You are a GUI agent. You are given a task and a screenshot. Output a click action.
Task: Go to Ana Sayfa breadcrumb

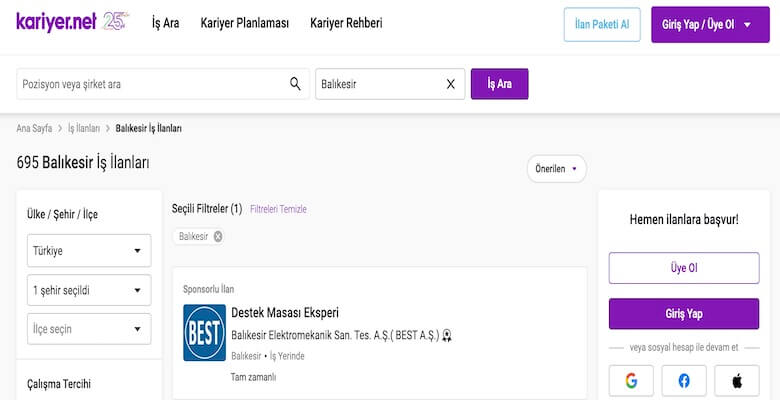pyautogui.click(x=34, y=128)
